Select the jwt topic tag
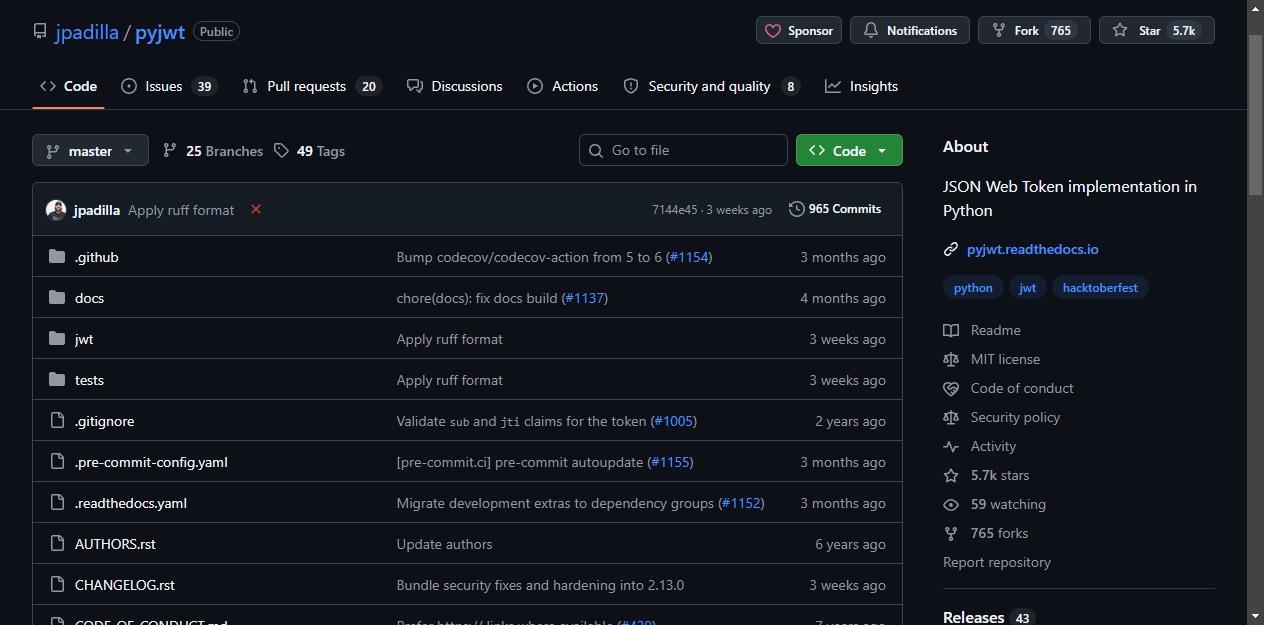This screenshot has width=1264, height=625. point(1028,288)
